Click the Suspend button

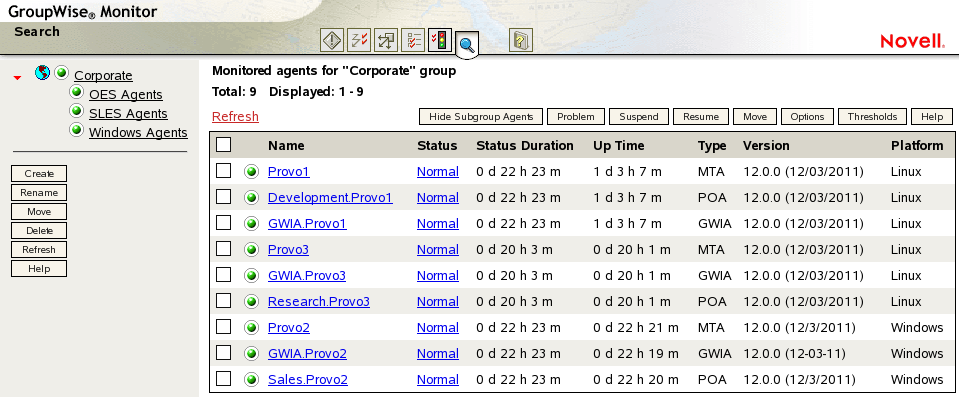(639, 117)
